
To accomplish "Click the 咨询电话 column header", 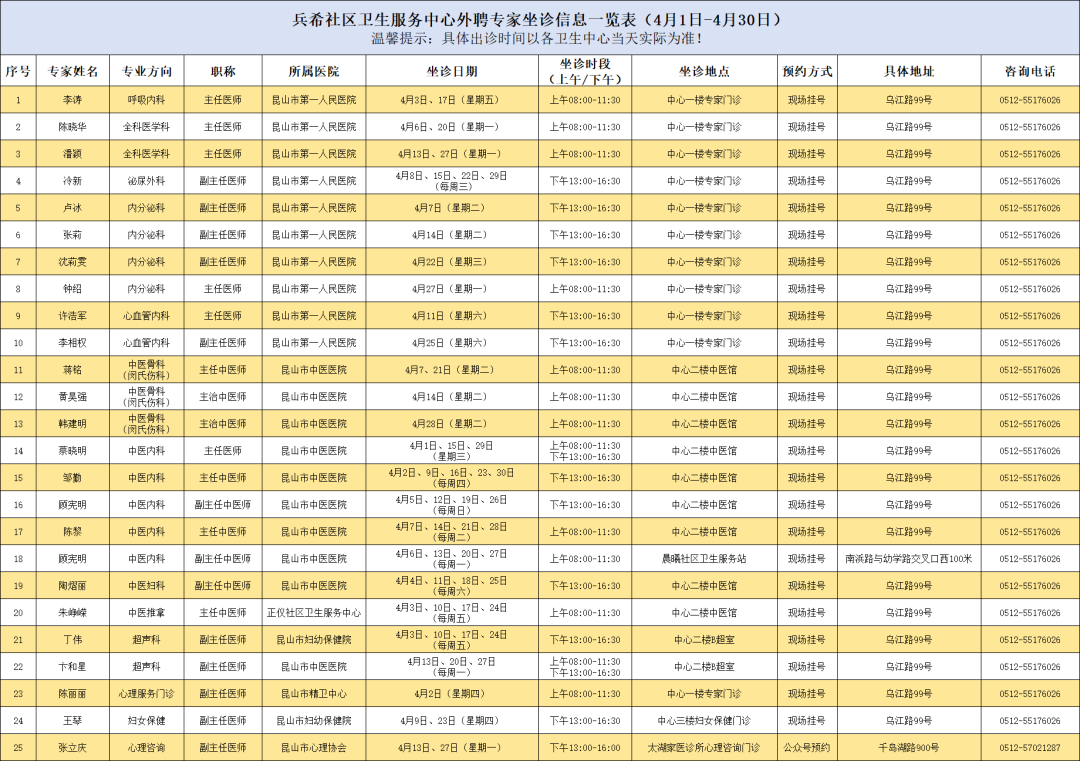I will [x=1030, y=72].
